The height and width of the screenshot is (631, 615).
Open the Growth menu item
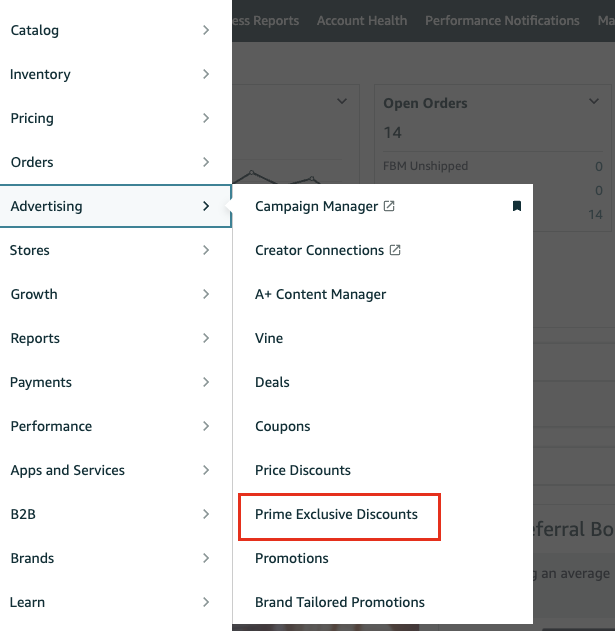click(34, 294)
